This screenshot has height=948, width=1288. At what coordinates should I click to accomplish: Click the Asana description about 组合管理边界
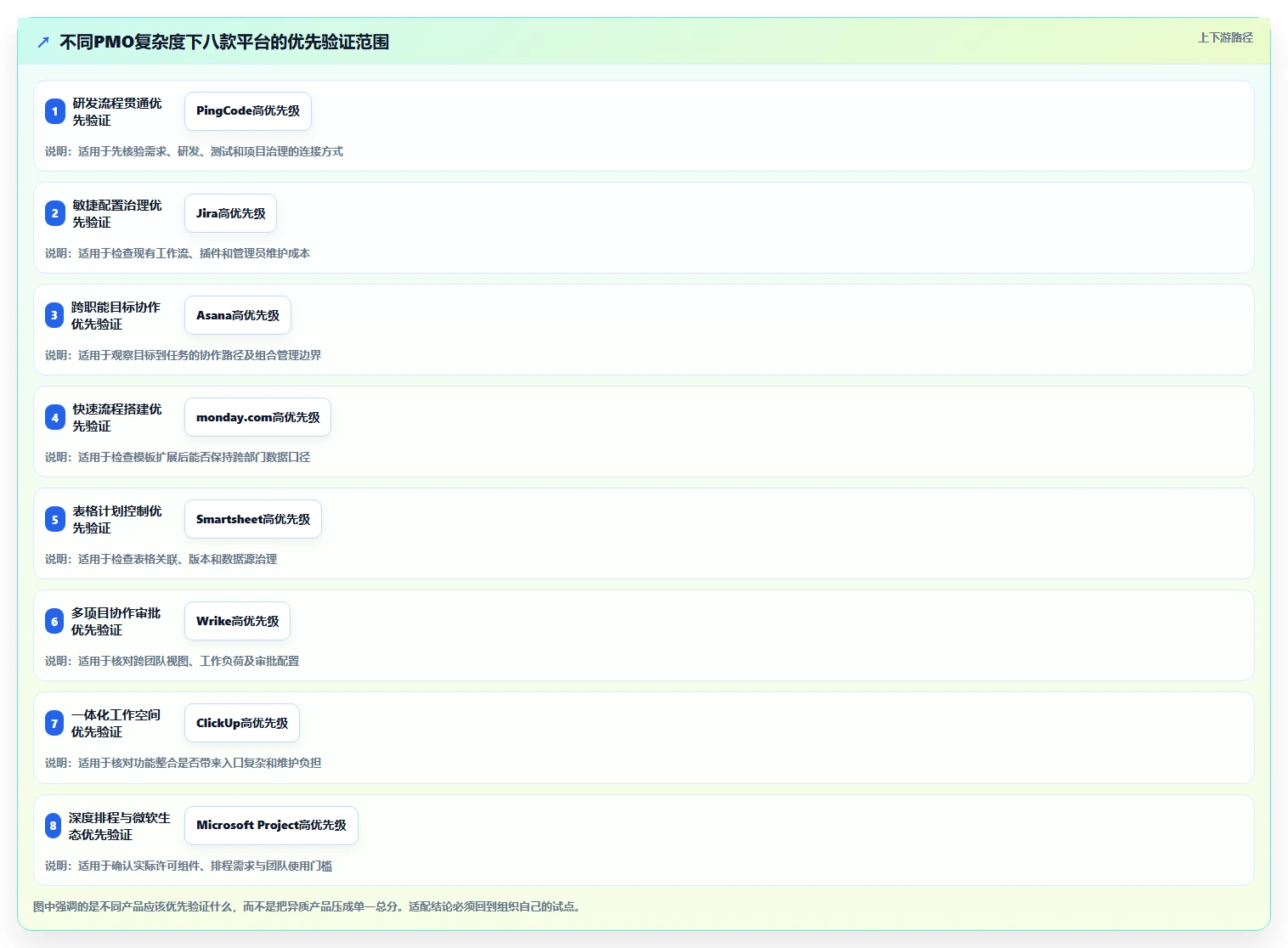pos(184,355)
